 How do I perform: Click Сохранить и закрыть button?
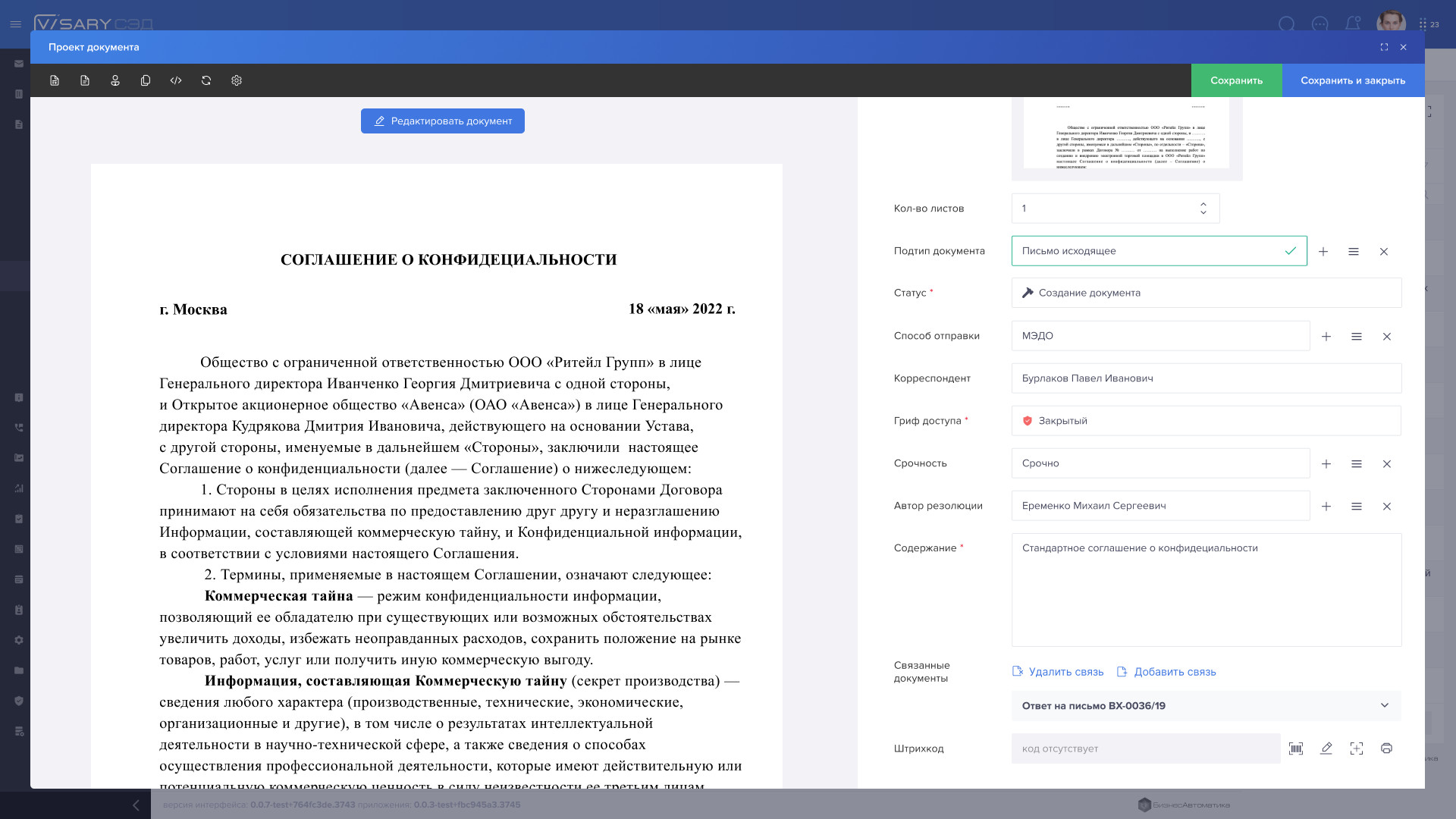pos(1353,80)
